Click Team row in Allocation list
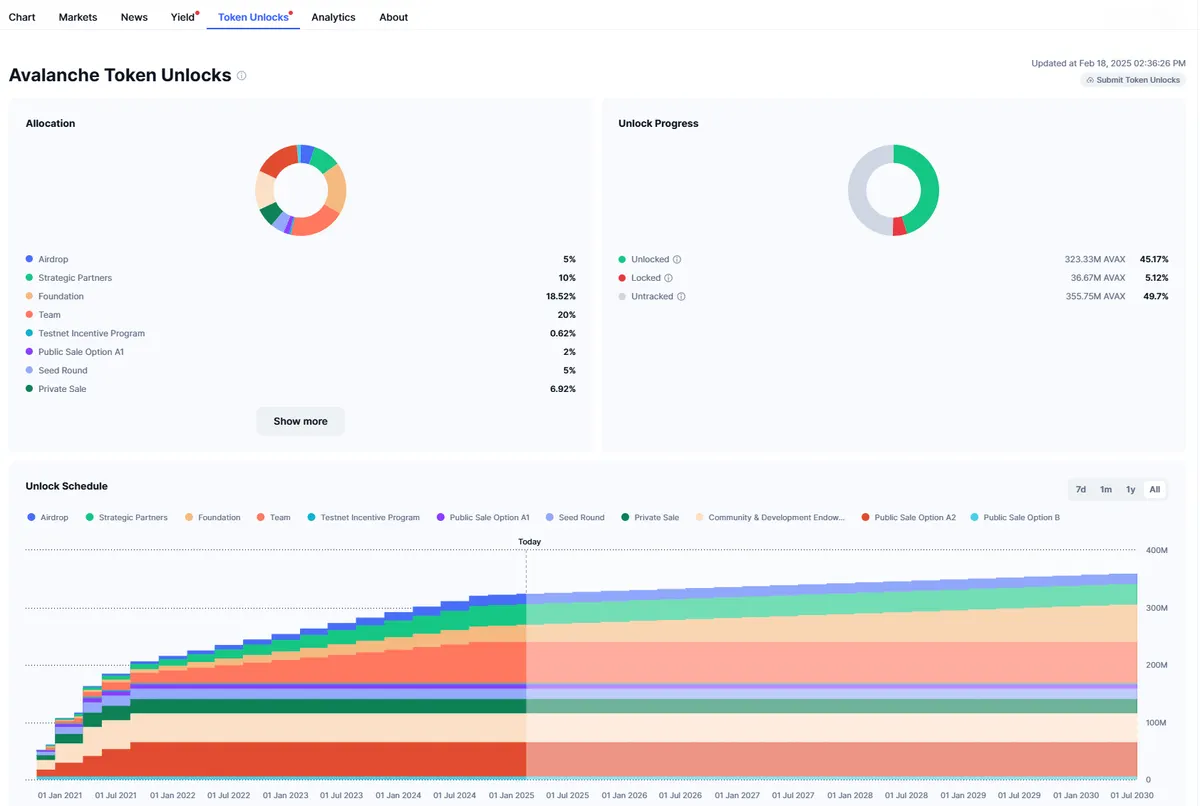This screenshot has height=806, width=1200. coord(300,315)
